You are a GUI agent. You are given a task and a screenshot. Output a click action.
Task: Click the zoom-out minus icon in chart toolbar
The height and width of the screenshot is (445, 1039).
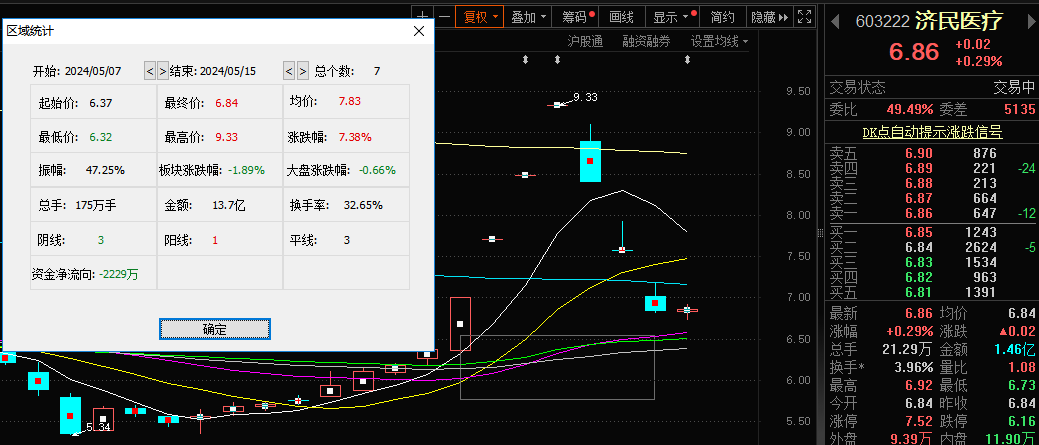pyautogui.click(x=444, y=16)
